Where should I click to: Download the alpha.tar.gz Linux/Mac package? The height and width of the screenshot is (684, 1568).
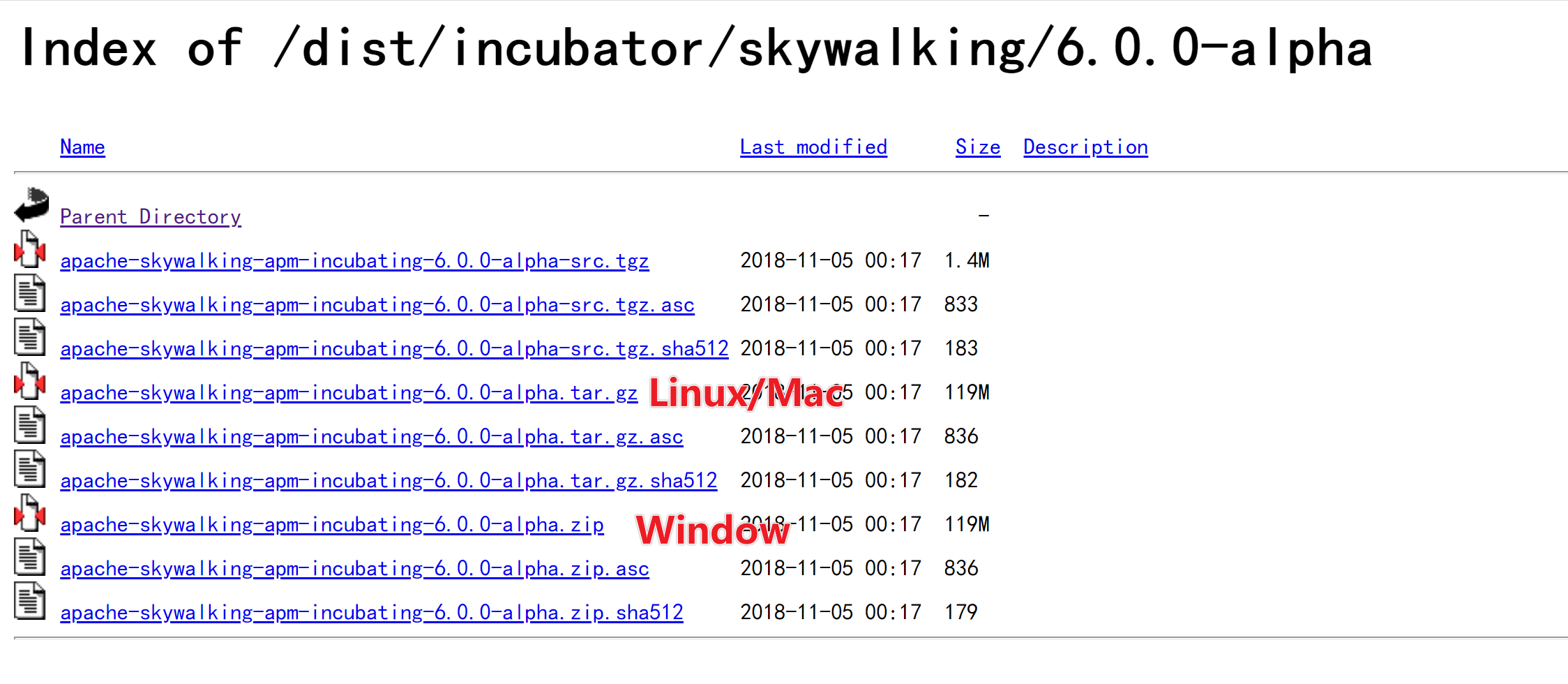click(x=349, y=393)
